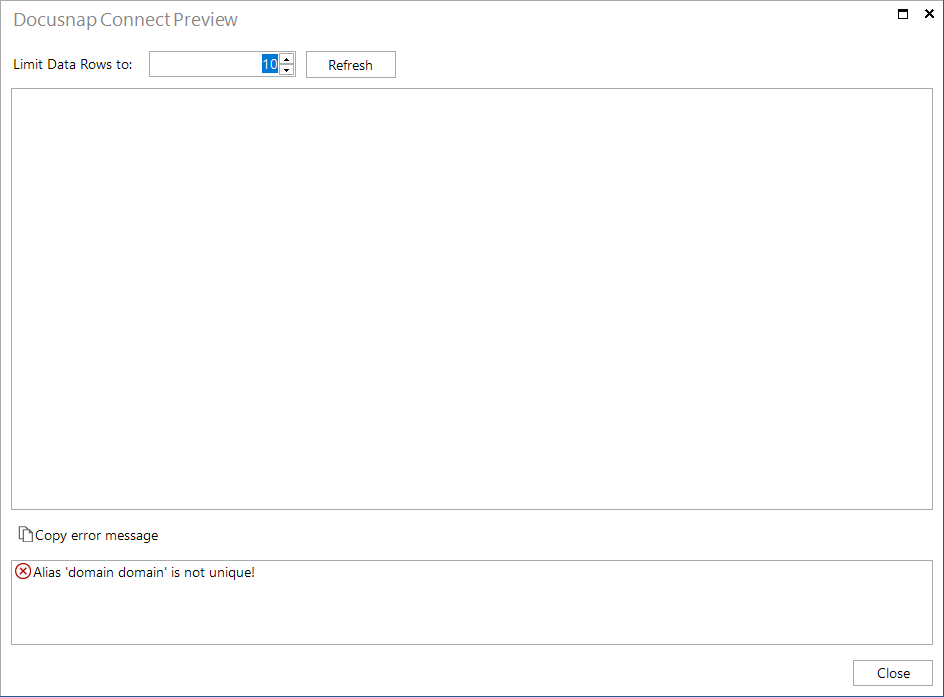Click the Limit Data Rows to label
Image resolution: width=944 pixels, height=697 pixels.
tap(73, 64)
